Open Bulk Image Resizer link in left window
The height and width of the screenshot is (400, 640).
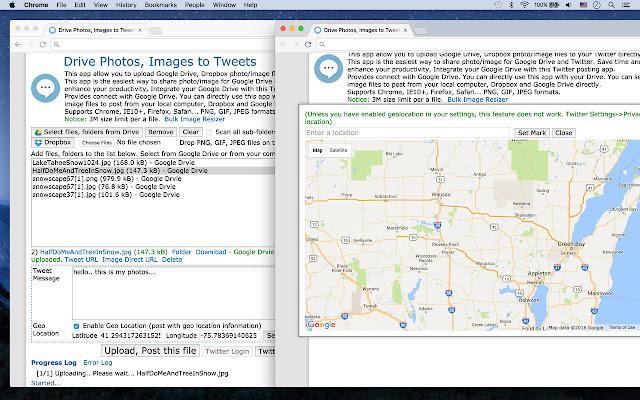pyautogui.click(x=195, y=119)
